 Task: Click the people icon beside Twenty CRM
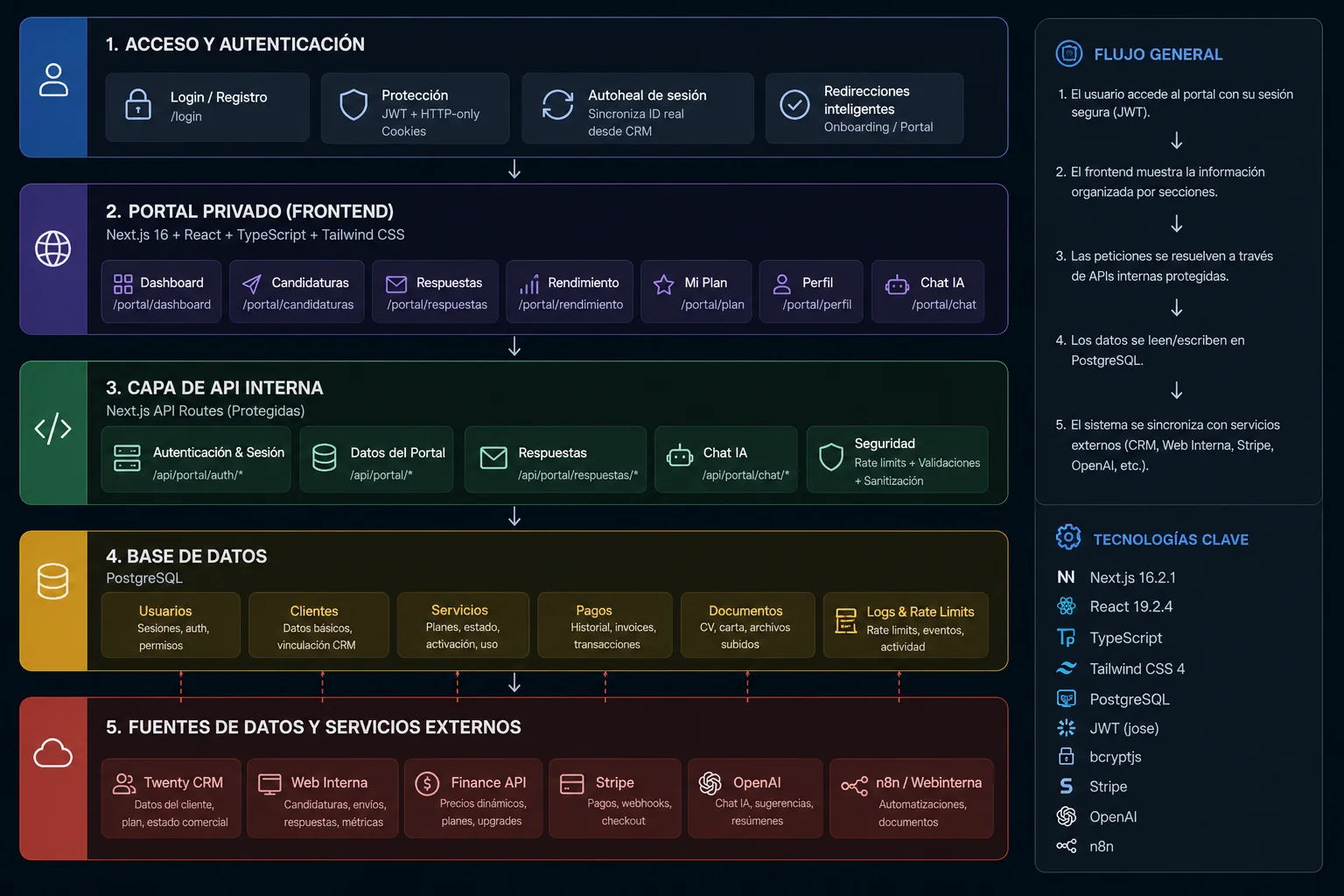(124, 783)
